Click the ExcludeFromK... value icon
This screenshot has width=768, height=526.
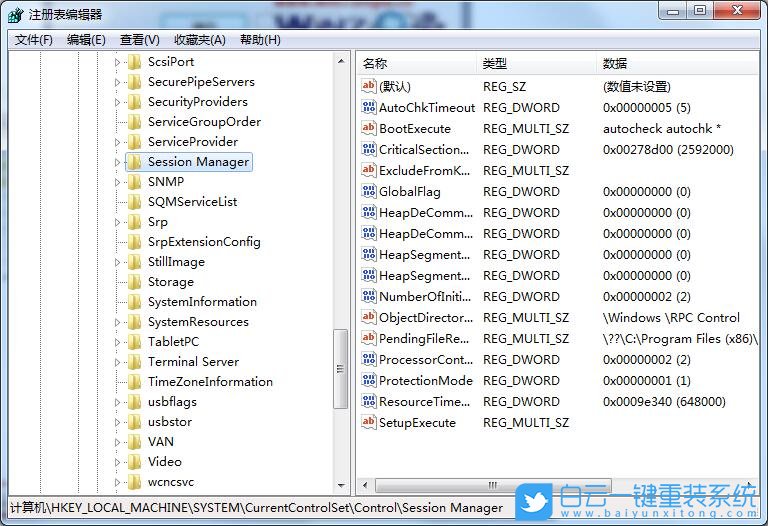tap(368, 170)
